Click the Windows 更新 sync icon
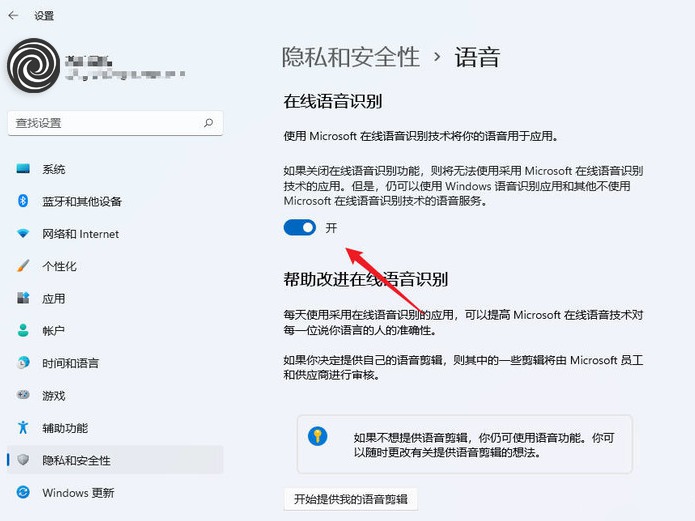The width and height of the screenshot is (695, 521). point(23,492)
